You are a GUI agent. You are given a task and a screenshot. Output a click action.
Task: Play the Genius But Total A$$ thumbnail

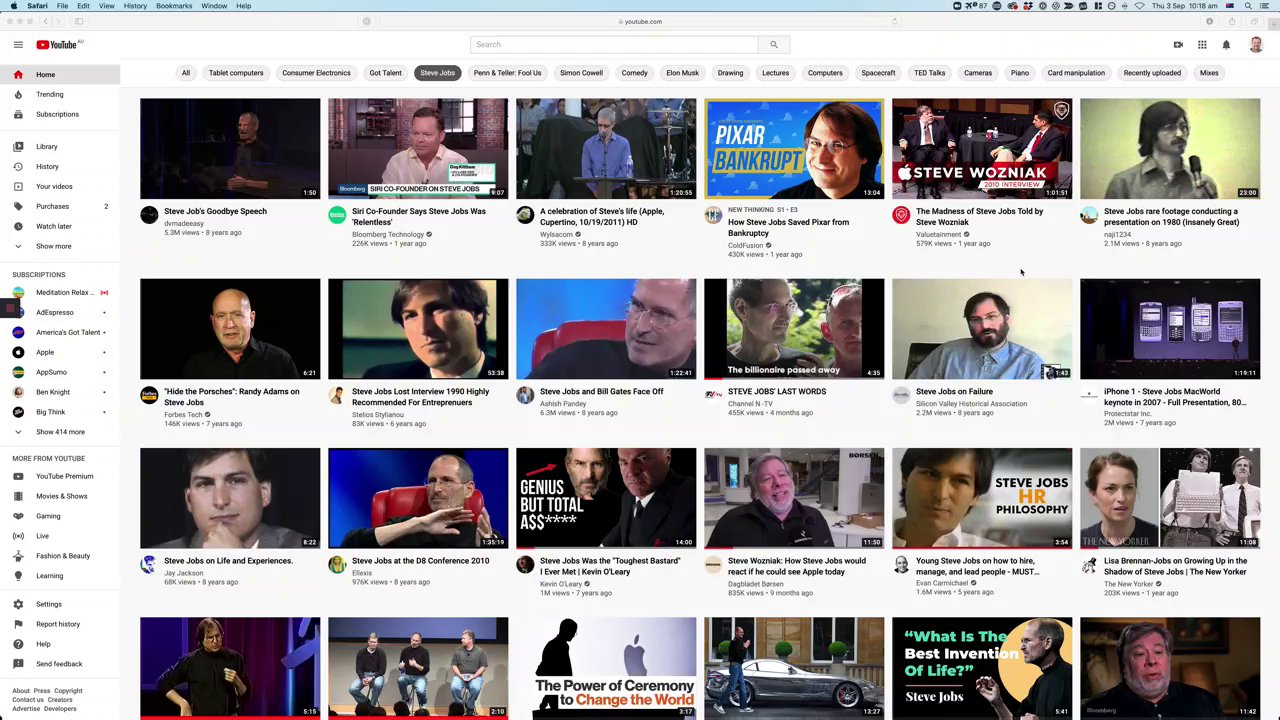click(606, 497)
